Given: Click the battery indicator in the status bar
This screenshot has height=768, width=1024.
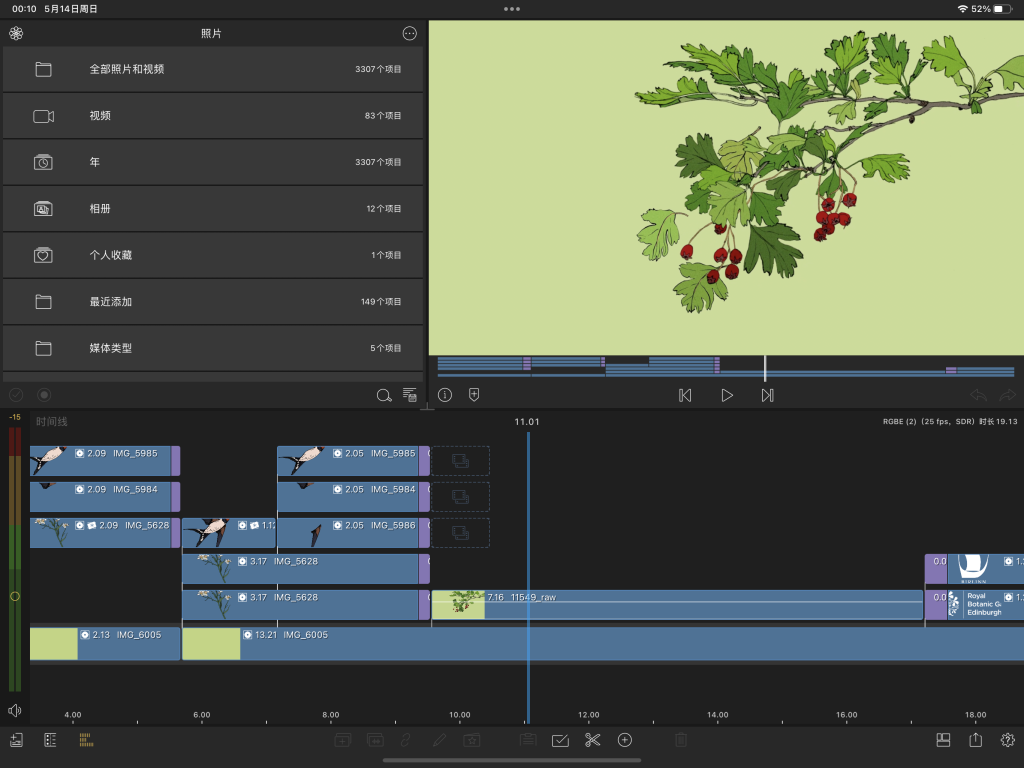Looking at the screenshot, I should point(1002,9).
